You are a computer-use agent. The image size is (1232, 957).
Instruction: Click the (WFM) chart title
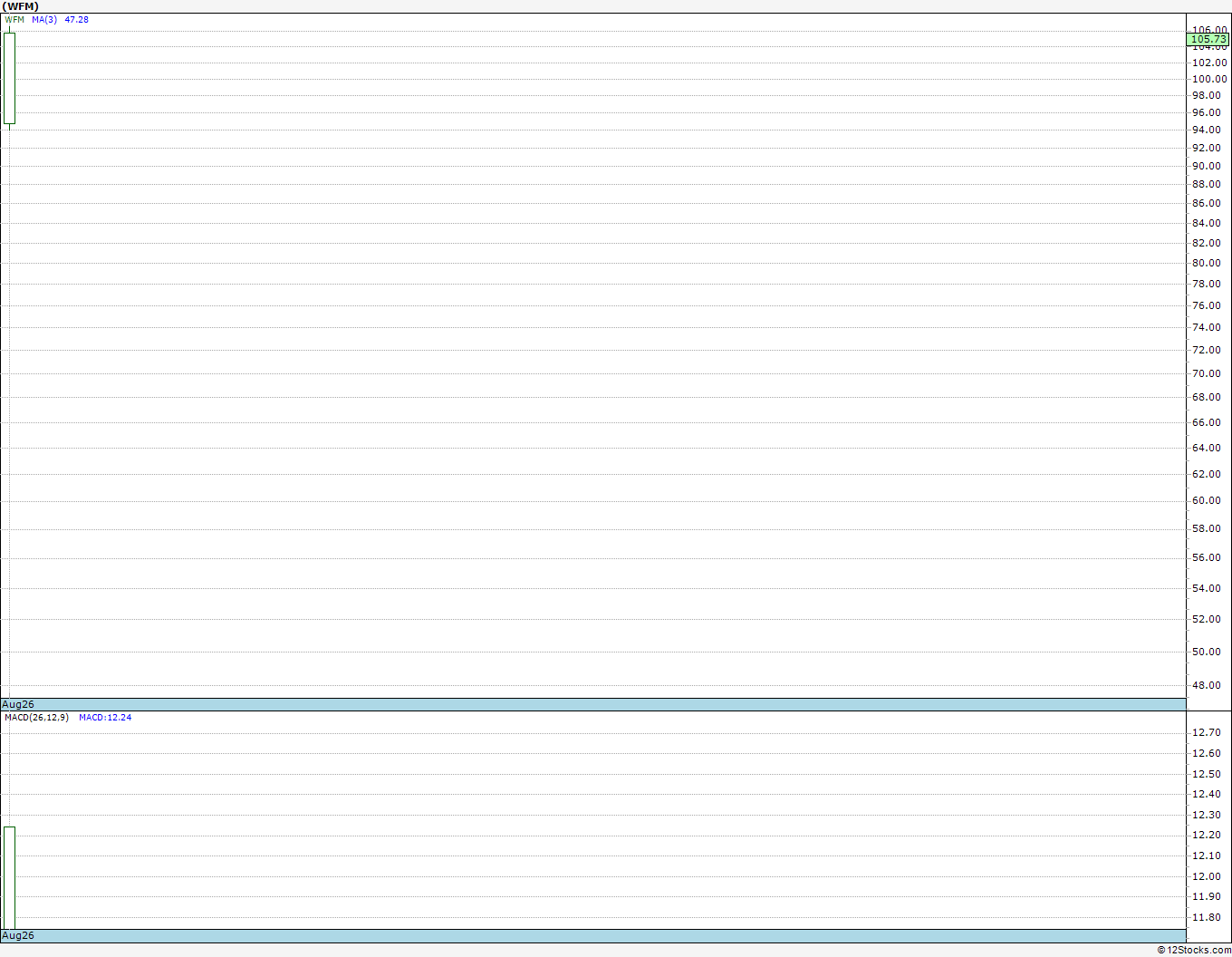point(20,6)
